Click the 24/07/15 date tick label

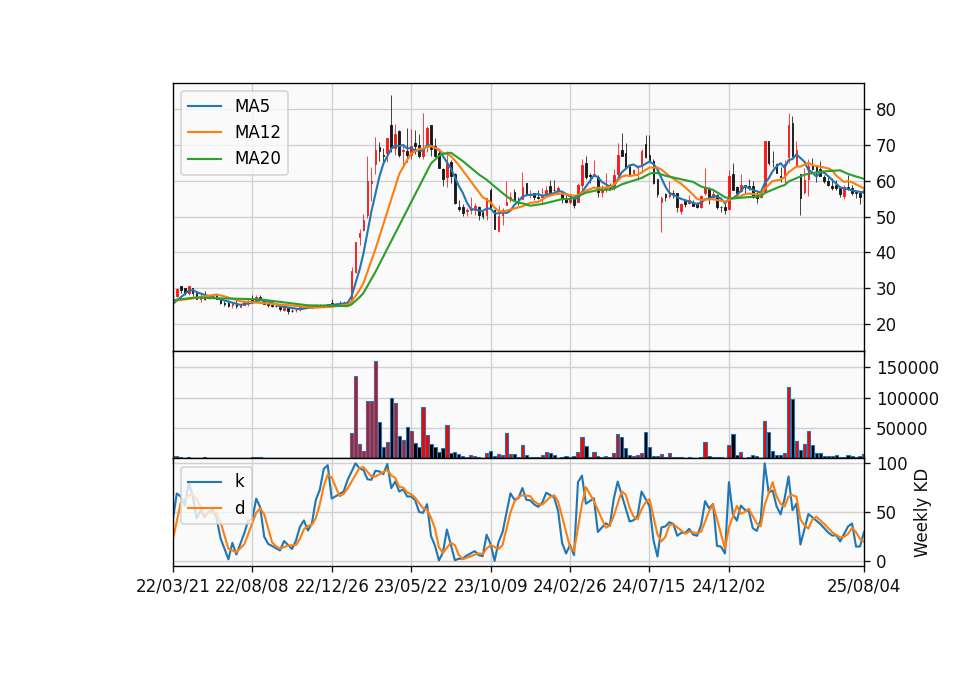(x=648, y=586)
